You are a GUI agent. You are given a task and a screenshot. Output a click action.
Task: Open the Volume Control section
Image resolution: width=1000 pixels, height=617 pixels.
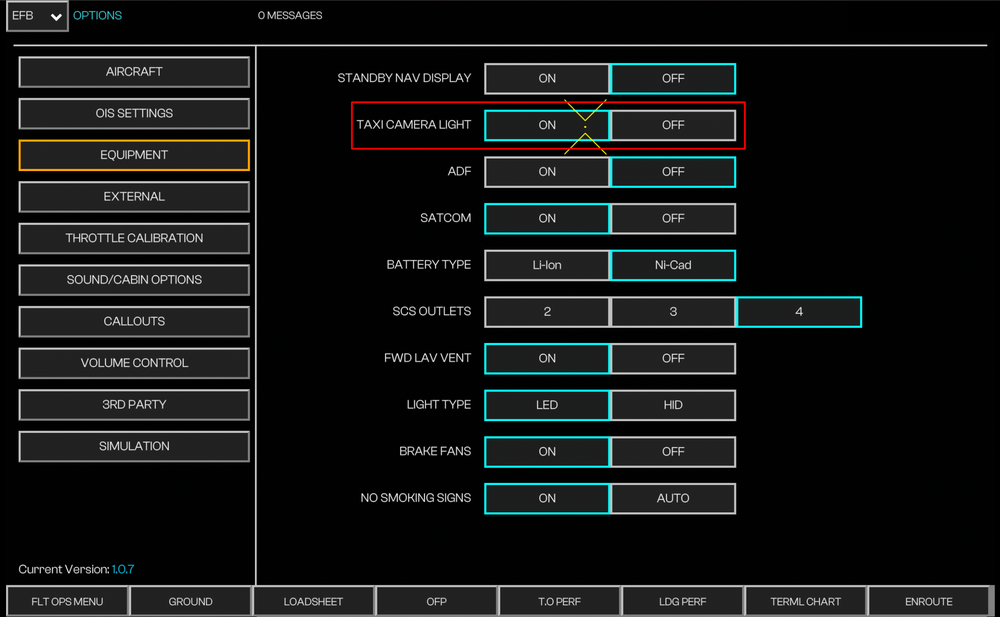click(x=134, y=363)
